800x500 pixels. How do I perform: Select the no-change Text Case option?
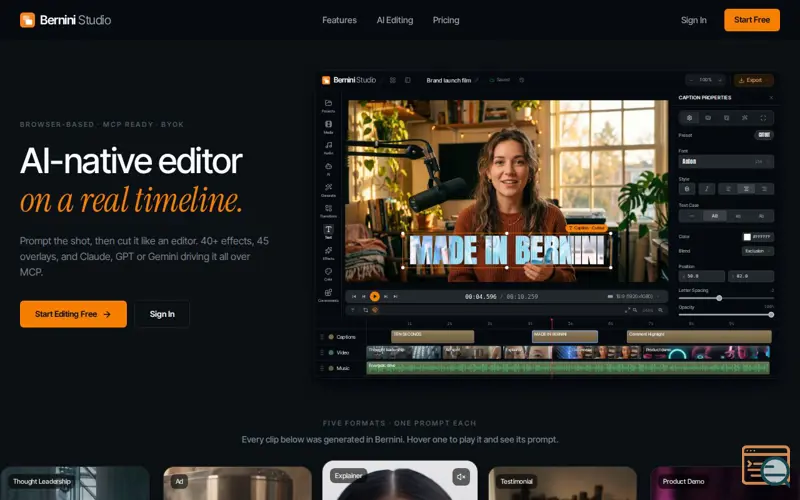[x=691, y=216]
